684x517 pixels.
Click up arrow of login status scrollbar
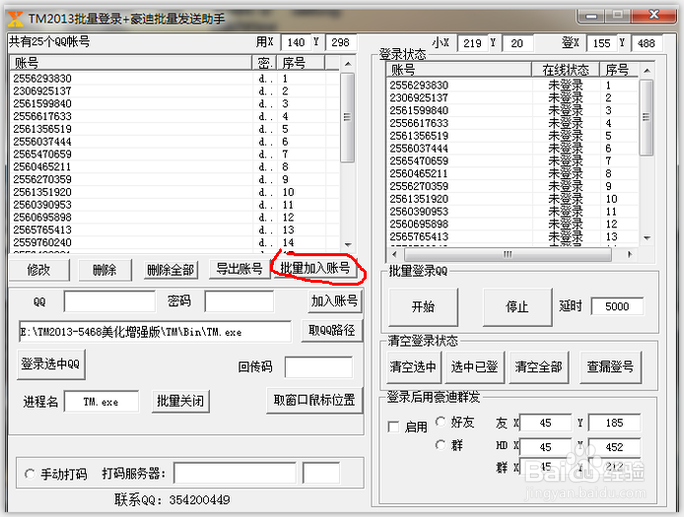tap(647, 70)
